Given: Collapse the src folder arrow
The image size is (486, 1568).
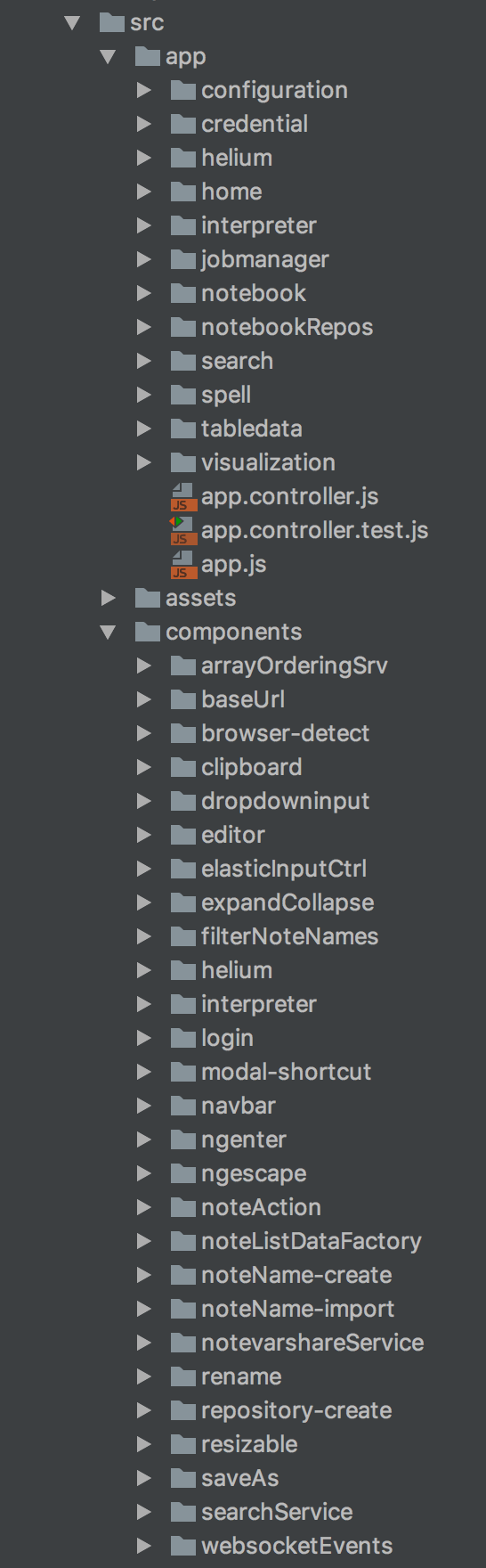Looking at the screenshot, I should click(73, 22).
